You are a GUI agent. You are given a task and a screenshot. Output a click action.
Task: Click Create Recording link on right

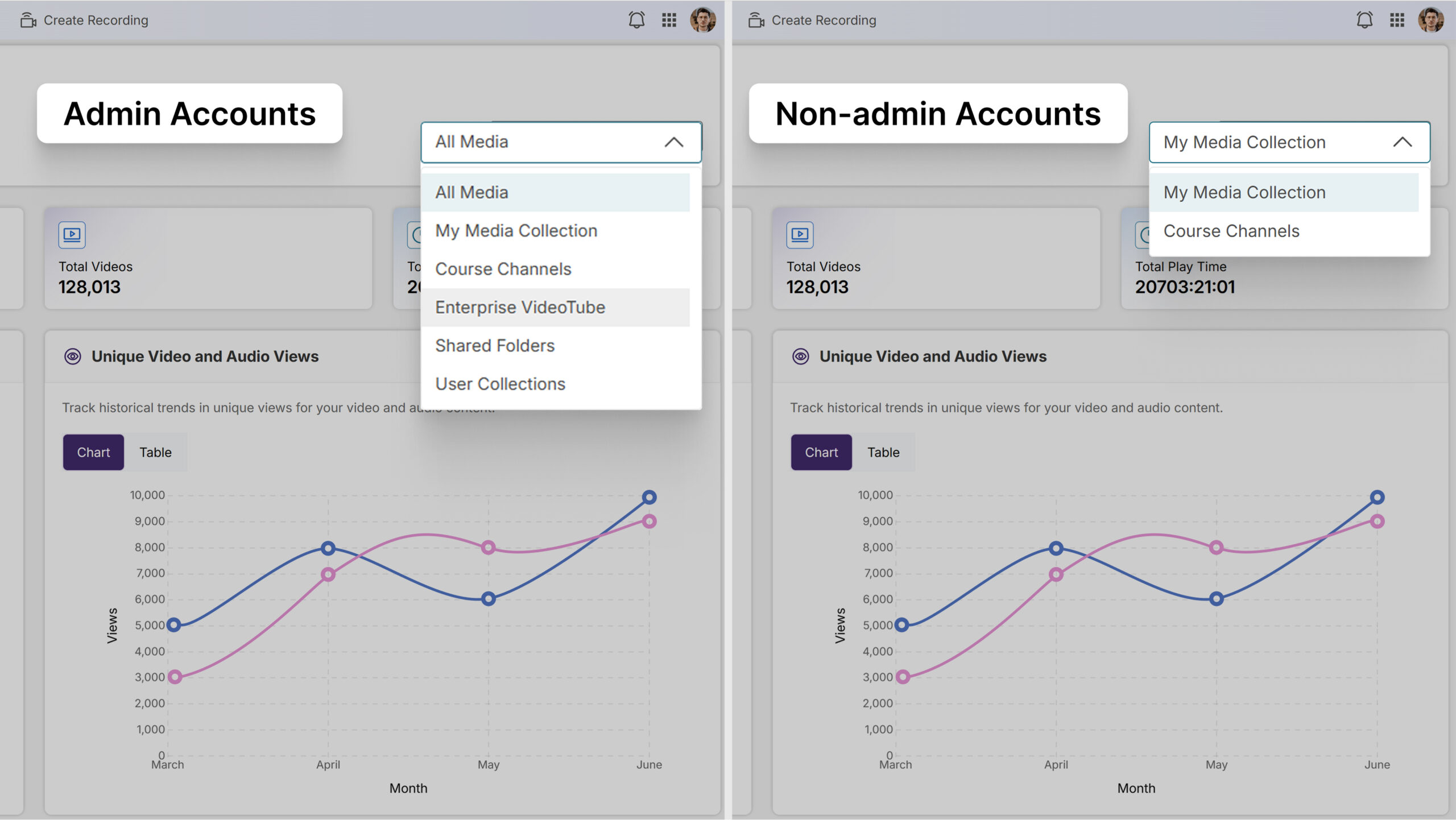[x=823, y=20]
